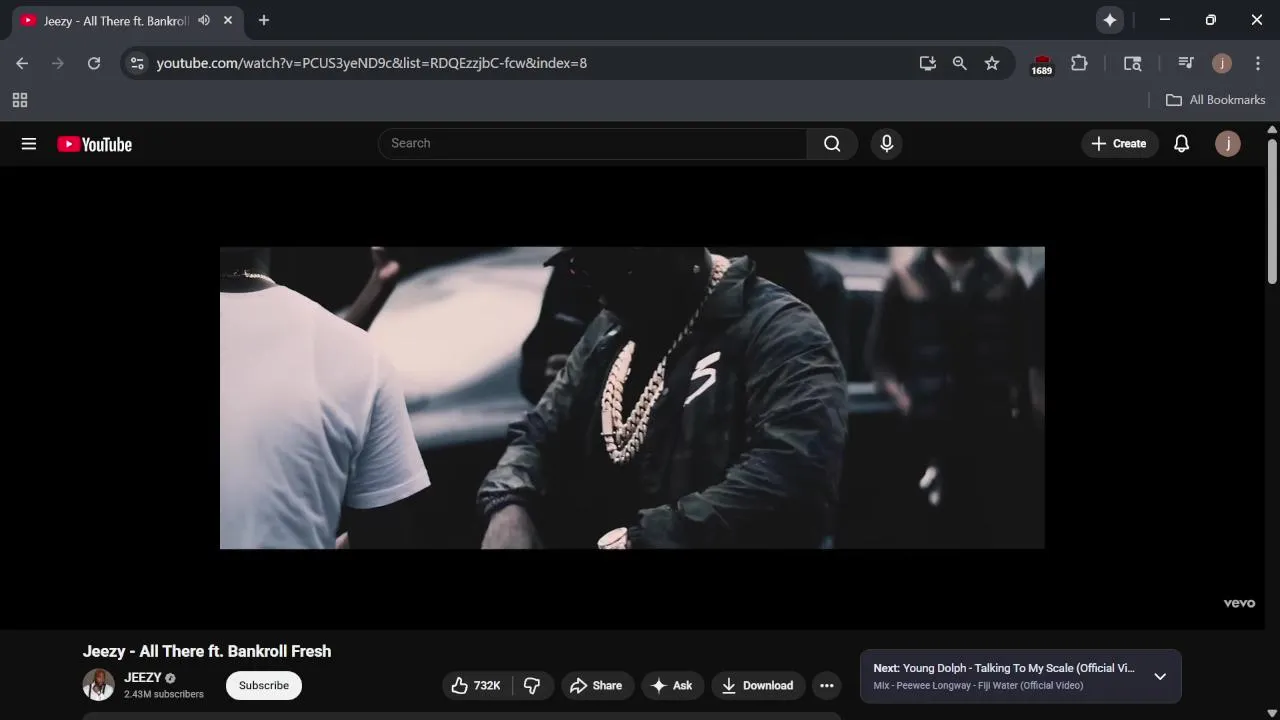Restore down the Chrome window
This screenshot has height=720, width=1280.
[x=1210, y=20]
